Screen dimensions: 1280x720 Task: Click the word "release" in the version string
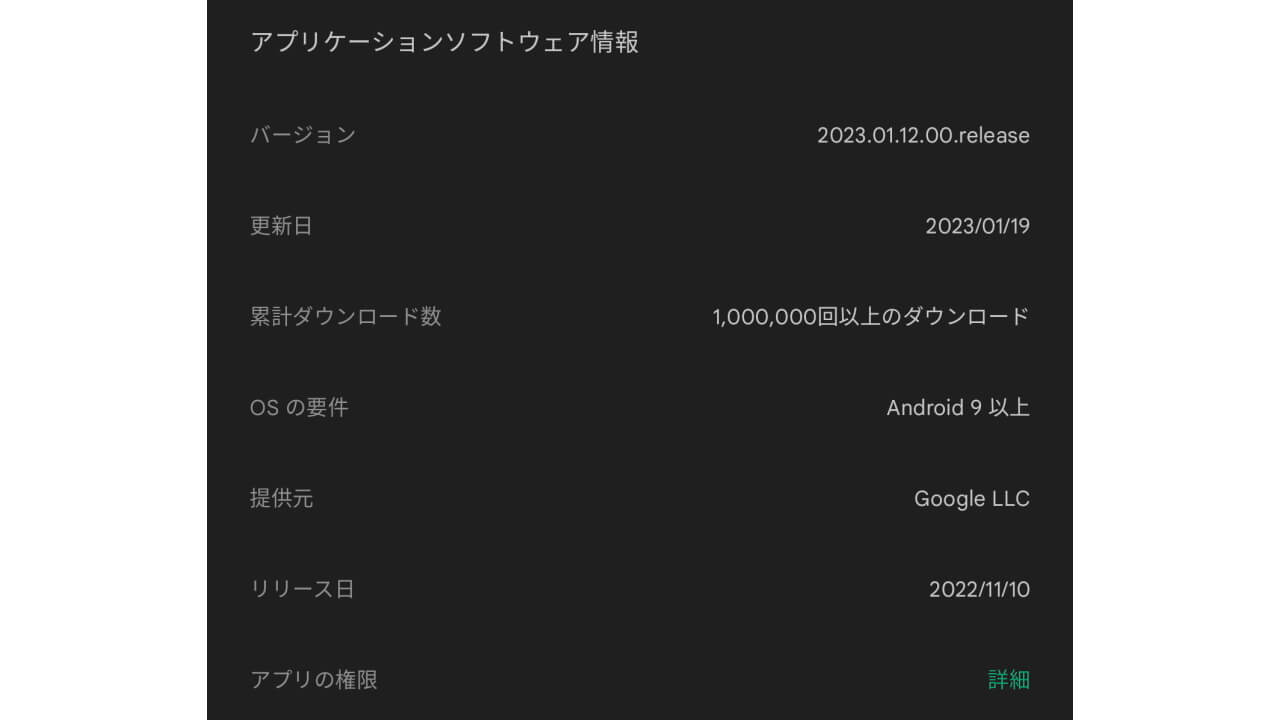click(993, 135)
